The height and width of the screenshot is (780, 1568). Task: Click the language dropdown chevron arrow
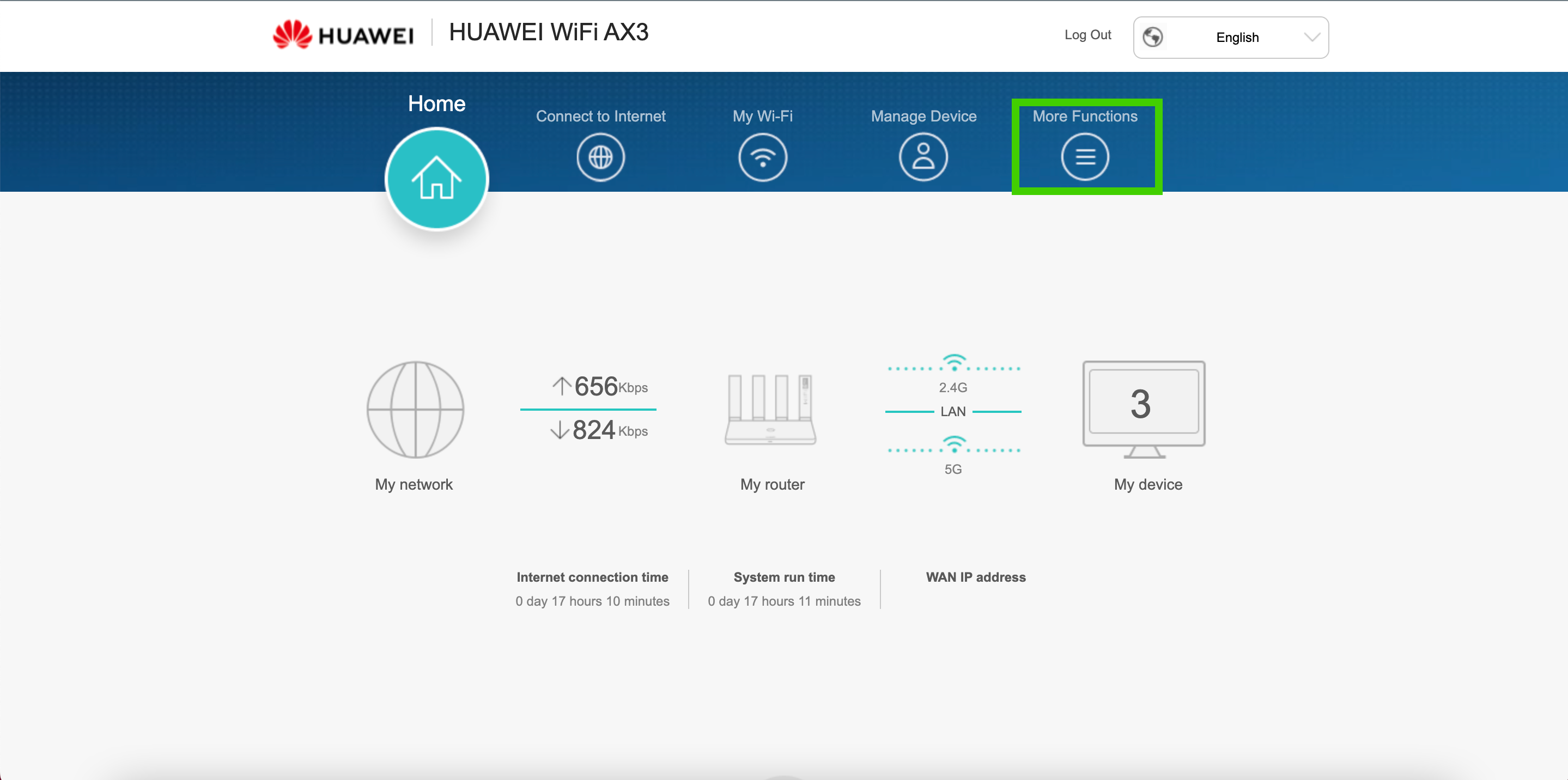pyautogui.click(x=1312, y=38)
